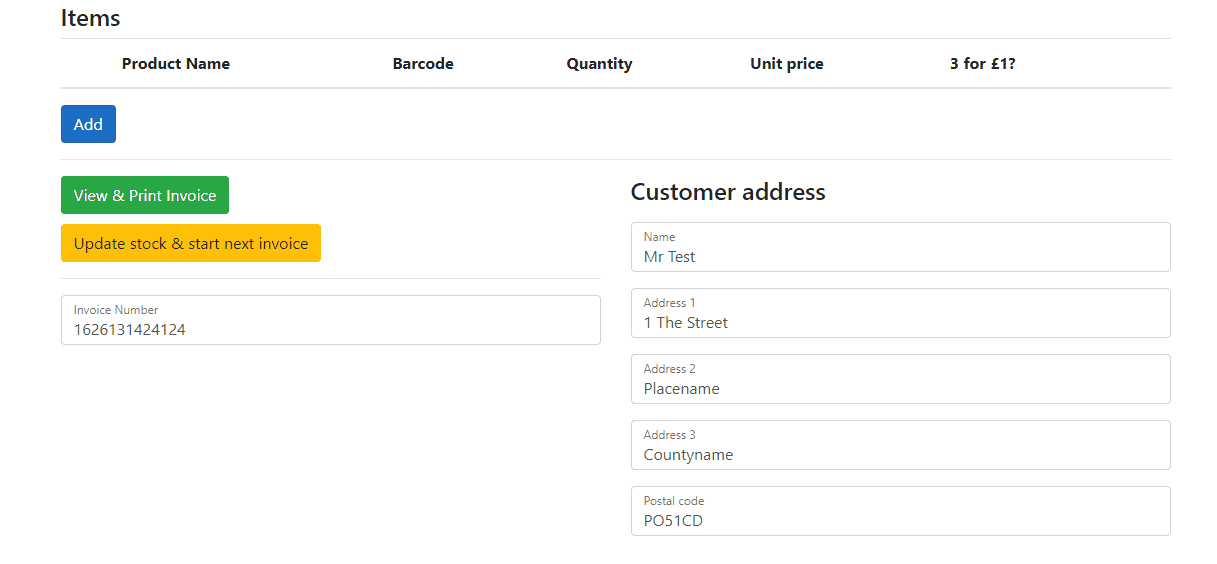Screen dimensions: 1217x564
Task: Focus the field containing Countyname
Action: tap(900, 445)
